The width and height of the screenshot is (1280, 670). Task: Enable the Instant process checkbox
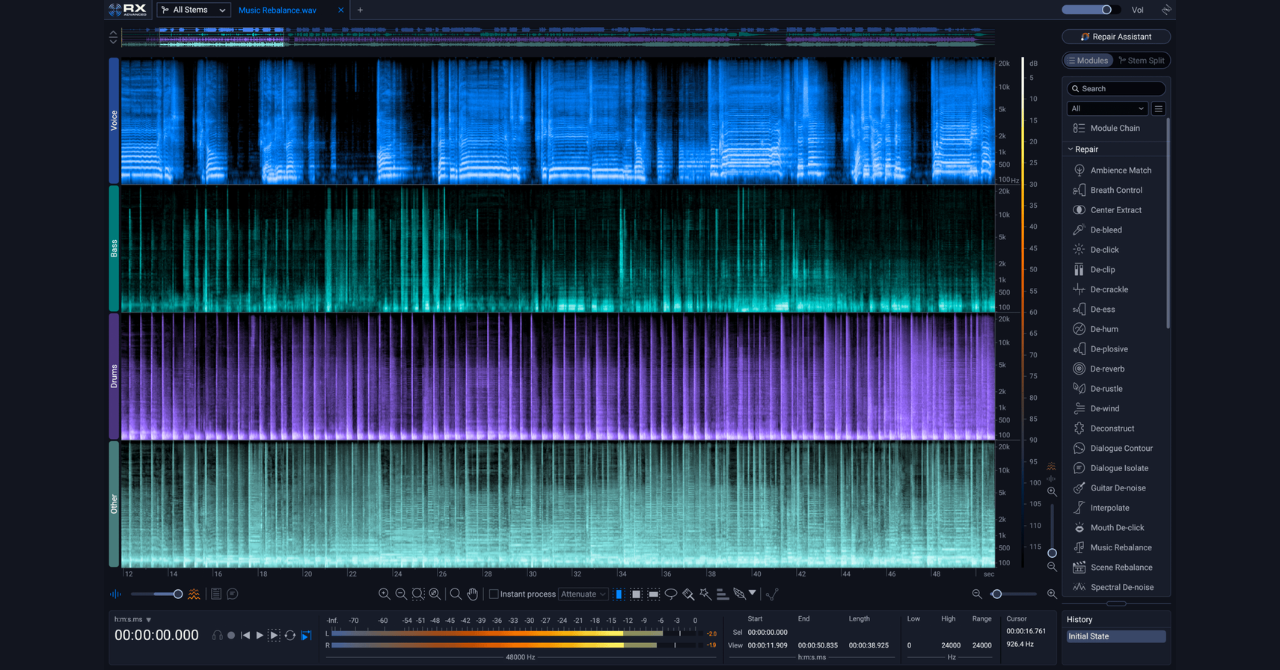pos(494,594)
